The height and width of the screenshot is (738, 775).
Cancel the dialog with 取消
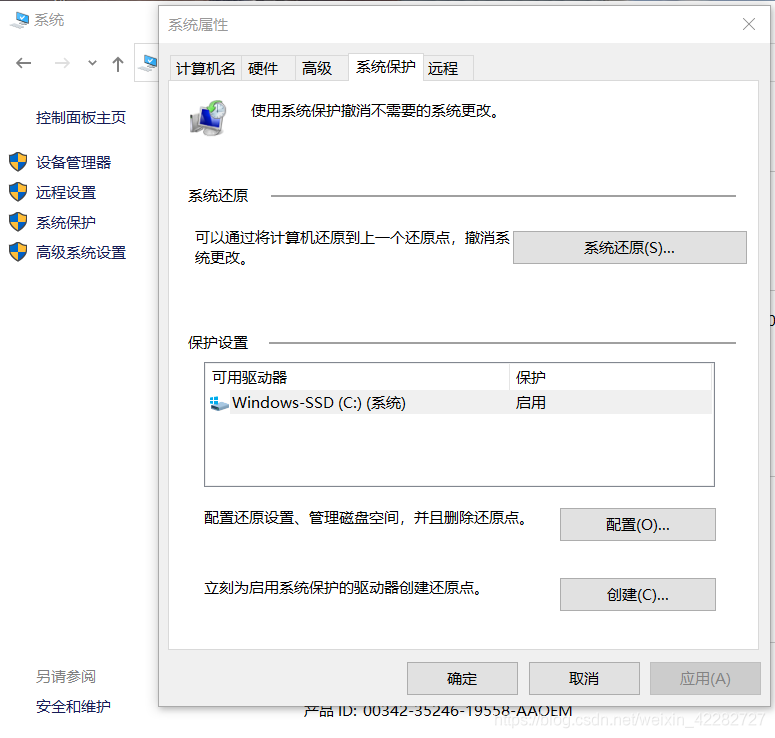[584, 679]
